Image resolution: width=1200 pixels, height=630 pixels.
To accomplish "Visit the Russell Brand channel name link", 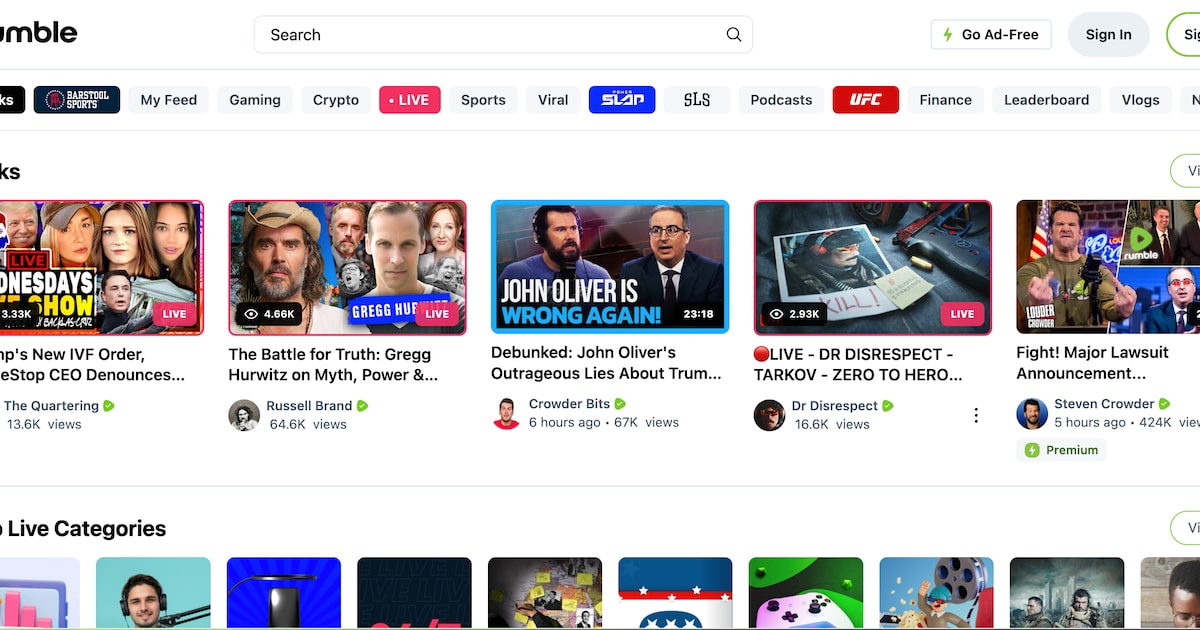I will pos(309,406).
